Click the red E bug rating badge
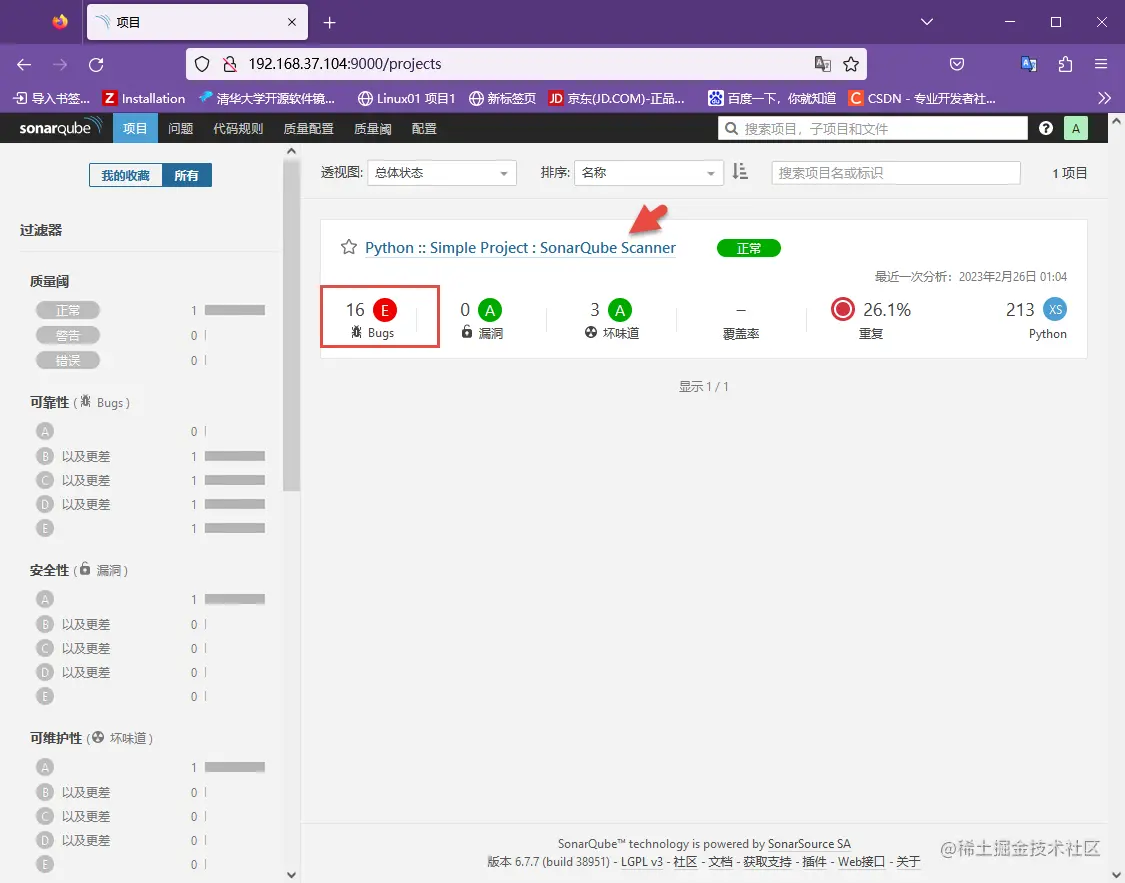The width and height of the screenshot is (1125, 883). (x=385, y=310)
